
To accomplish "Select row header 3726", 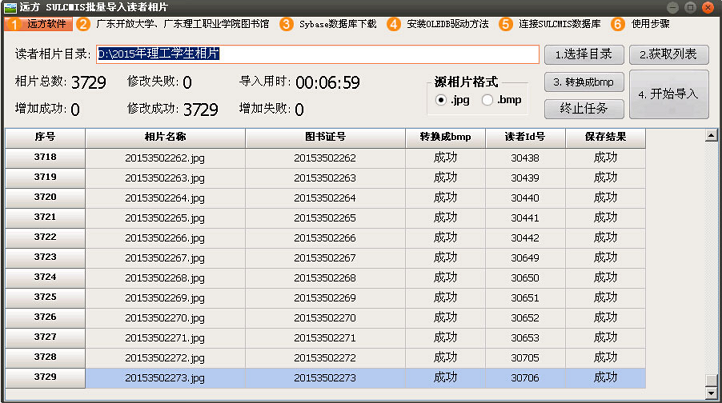I will point(45,318).
